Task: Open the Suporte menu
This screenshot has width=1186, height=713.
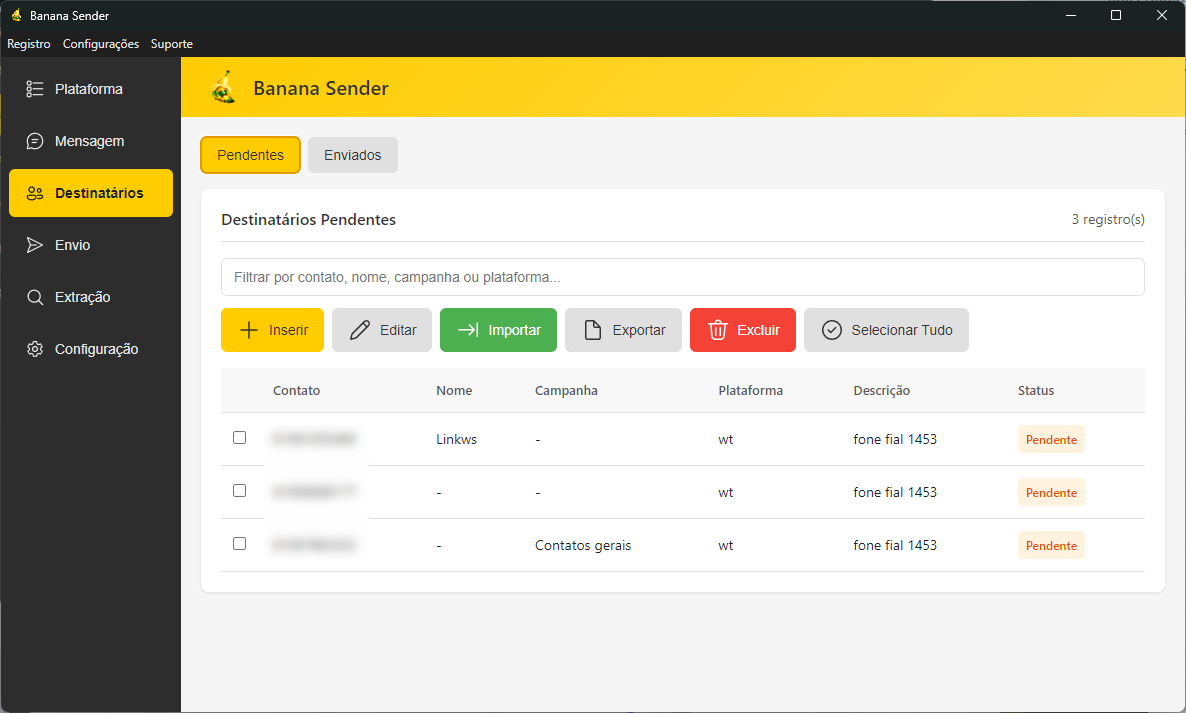Action: coord(171,44)
